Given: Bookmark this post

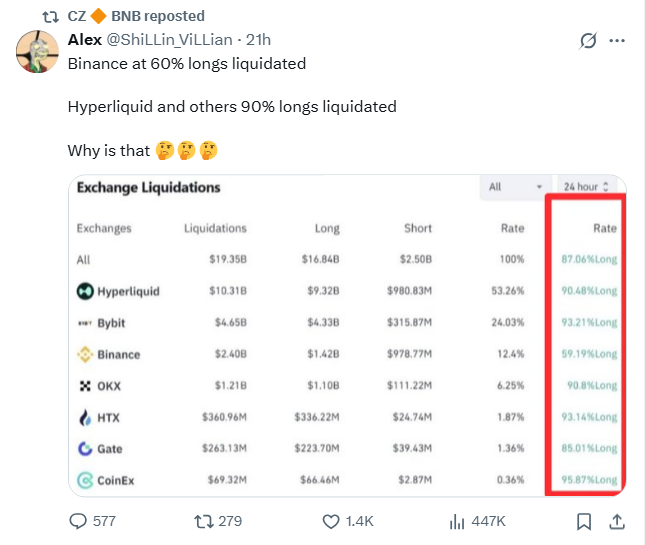Looking at the screenshot, I should pos(584,521).
